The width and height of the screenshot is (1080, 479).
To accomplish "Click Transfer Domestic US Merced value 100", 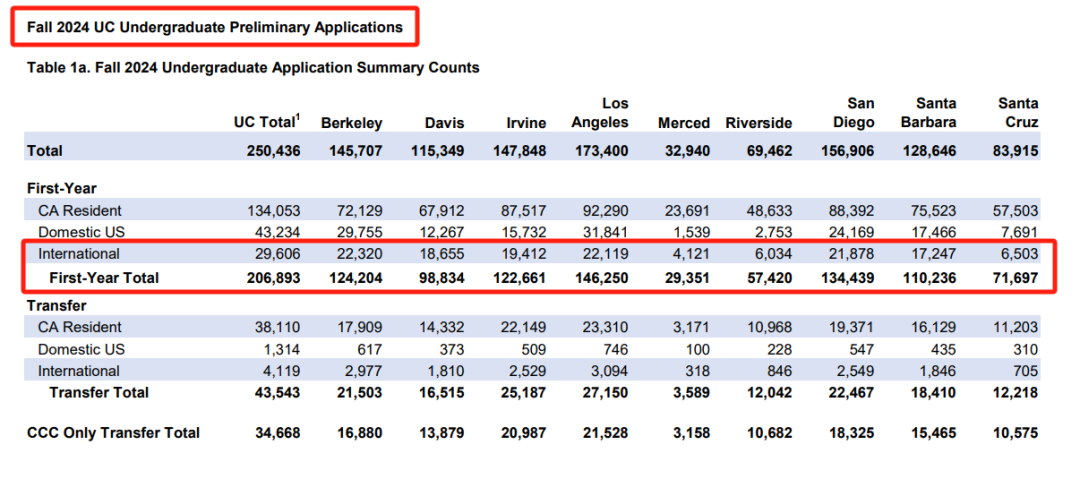I will coord(698,349).
